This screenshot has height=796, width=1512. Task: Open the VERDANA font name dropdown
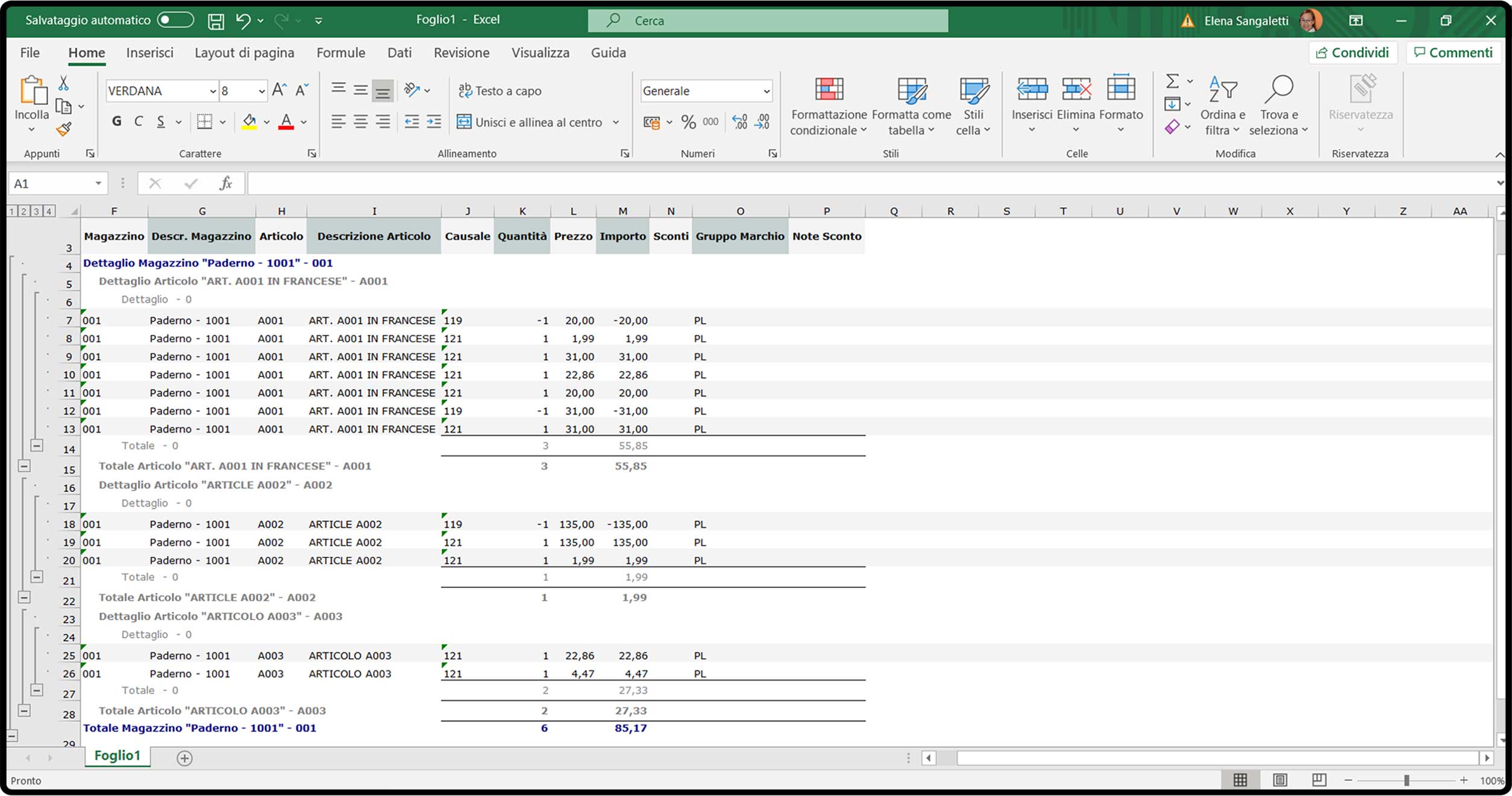click(x=213, y=91)
